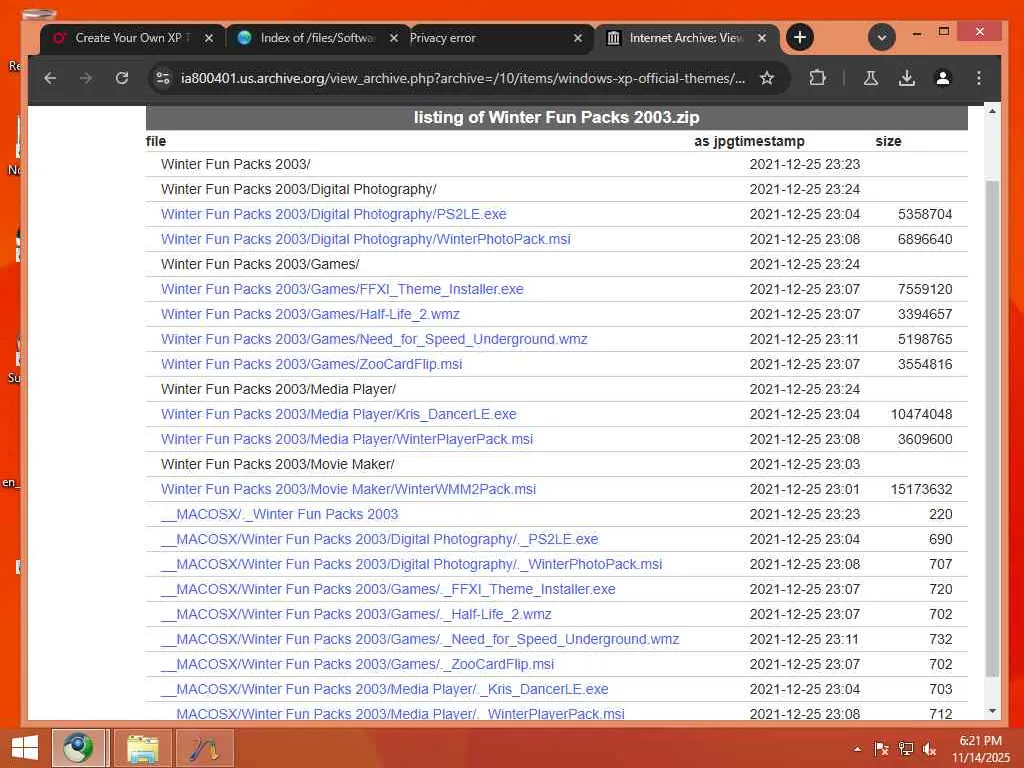Click the size value 15173632
Image resolution: width=1024 pixels, height=768 pixels.
coord(921,489)
